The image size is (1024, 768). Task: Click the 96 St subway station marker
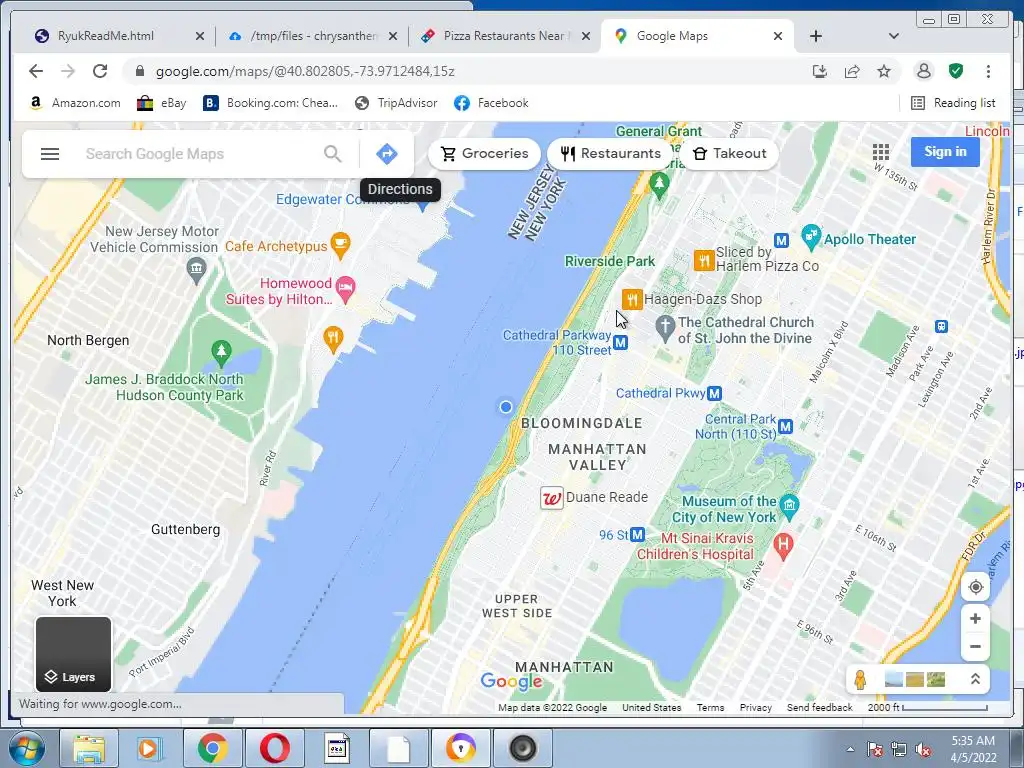click(637, 535)
